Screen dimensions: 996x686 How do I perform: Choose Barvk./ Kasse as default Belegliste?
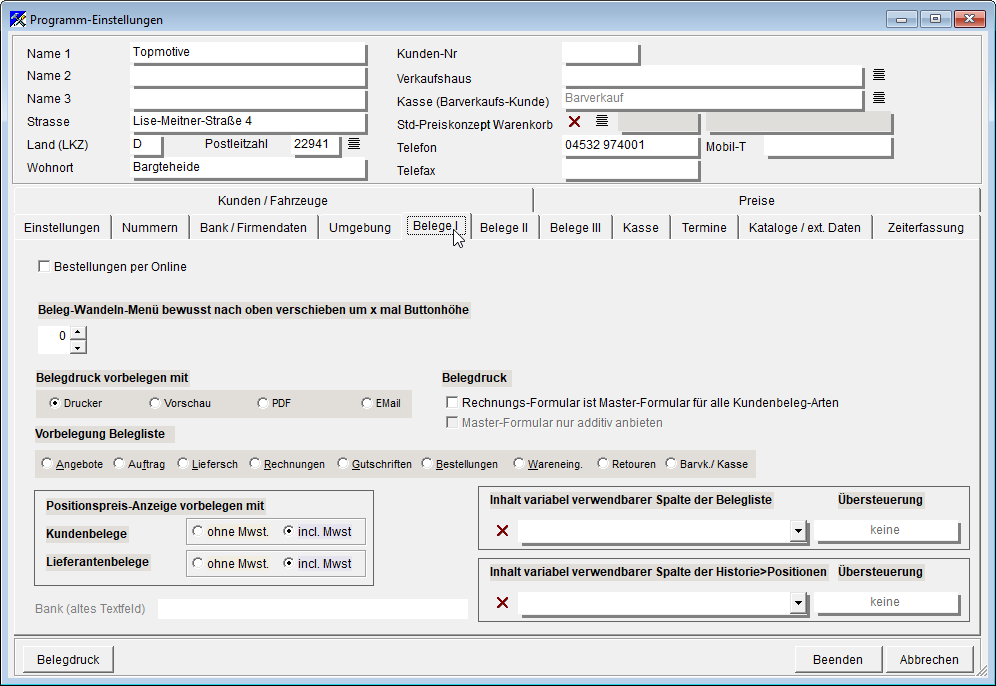pyautogui.click(x=671, y=463)
